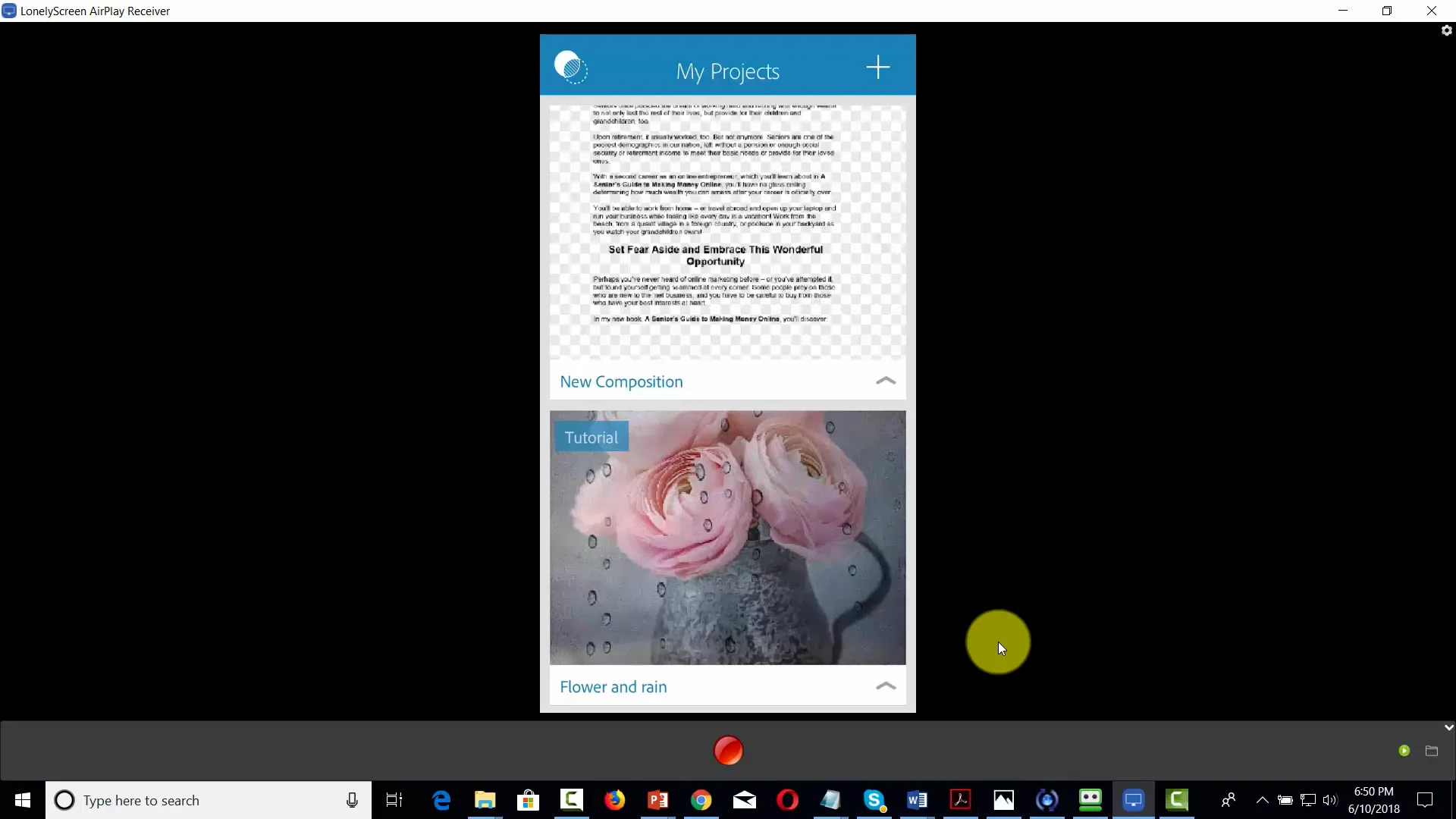This screenshot has width=1456, height=819.
Task: Tap the Adobe app logo in header
Action: click(x=570, y=67)
